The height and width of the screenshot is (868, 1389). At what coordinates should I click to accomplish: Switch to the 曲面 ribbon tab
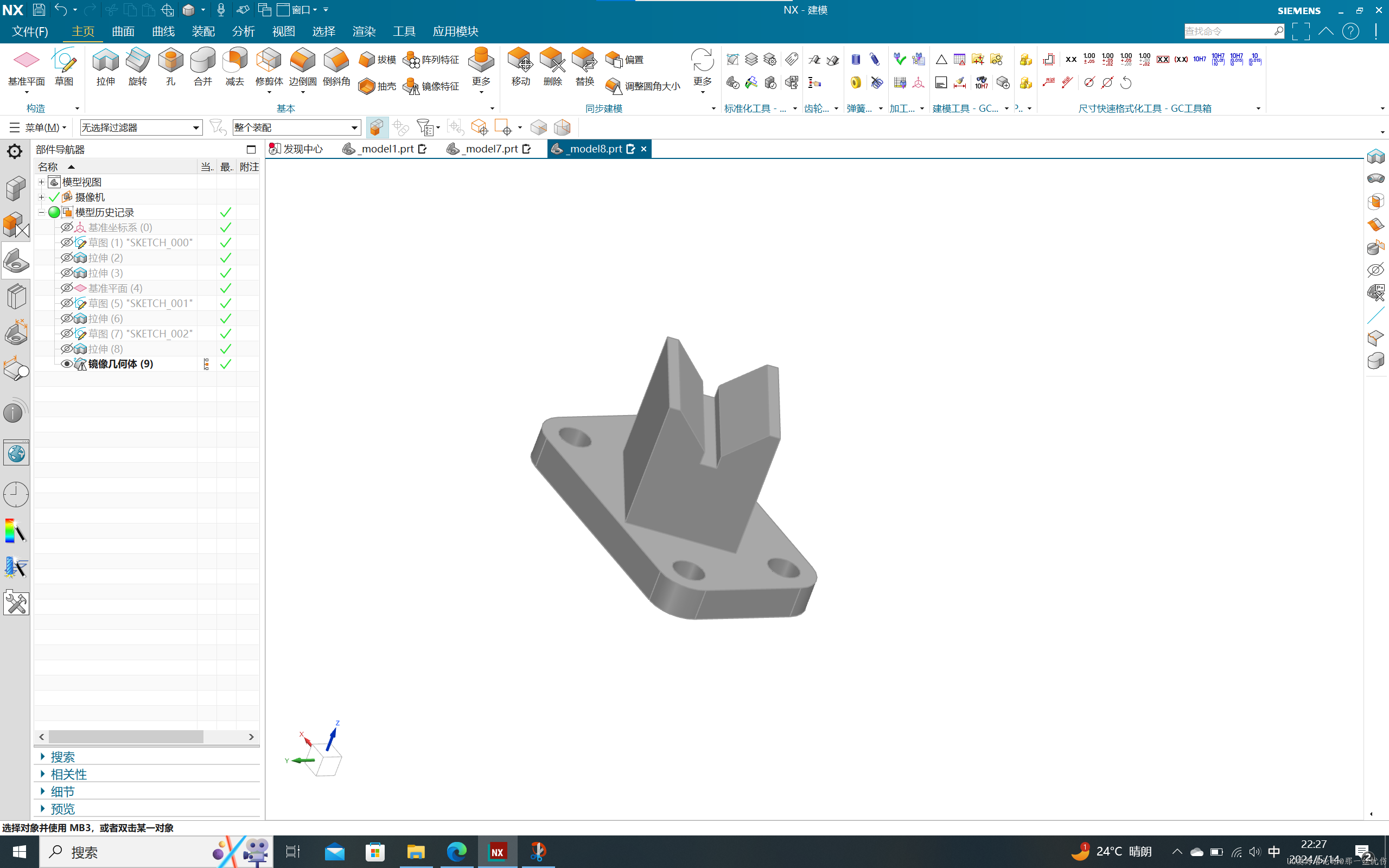pyautogui.click(x=123, y=31)
